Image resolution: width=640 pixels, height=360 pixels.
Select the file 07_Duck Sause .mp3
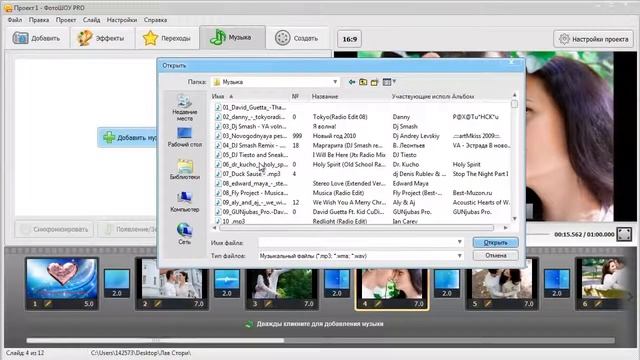coord(248,174)
